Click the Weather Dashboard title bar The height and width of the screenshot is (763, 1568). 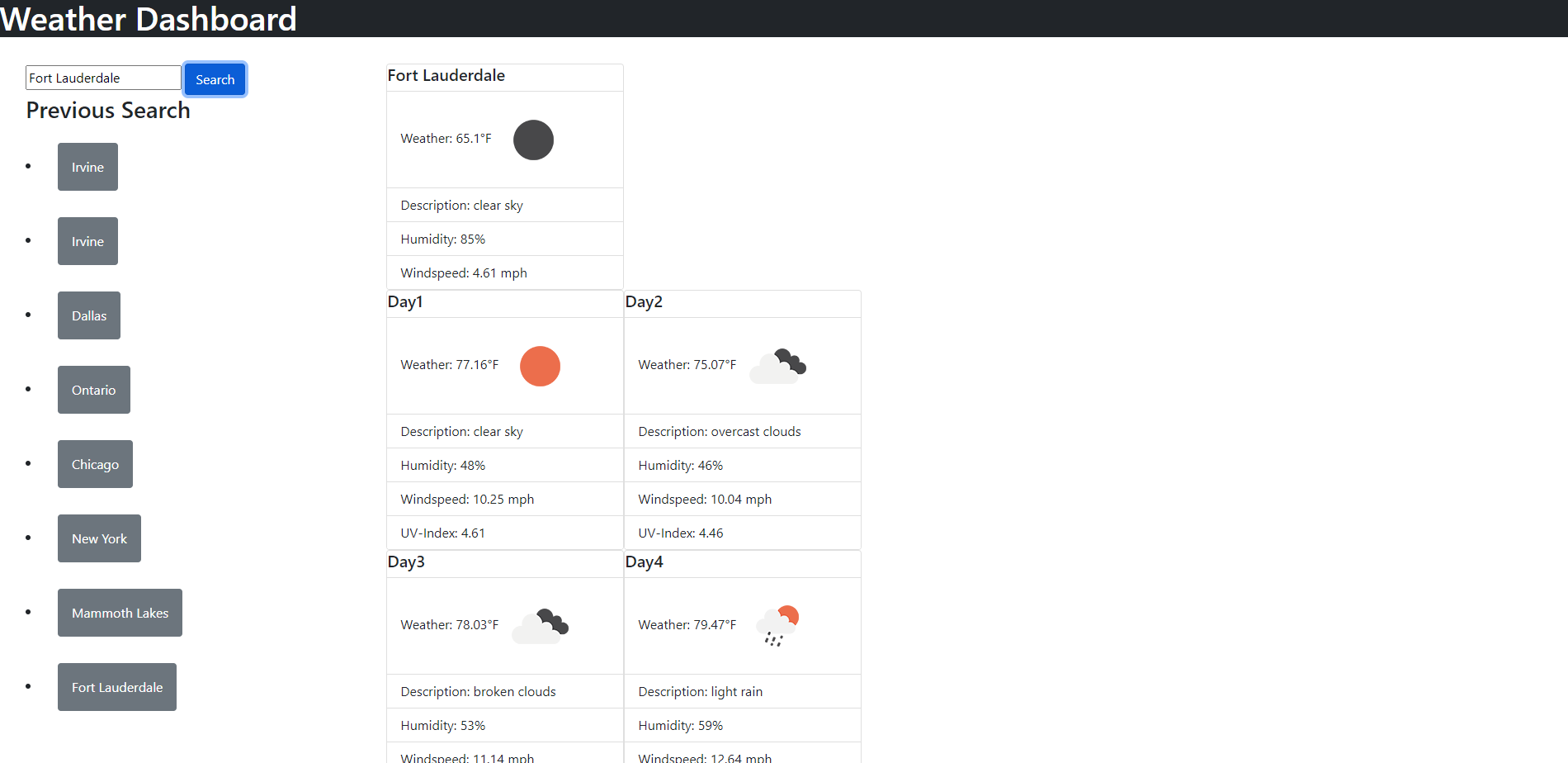point(149,18)
